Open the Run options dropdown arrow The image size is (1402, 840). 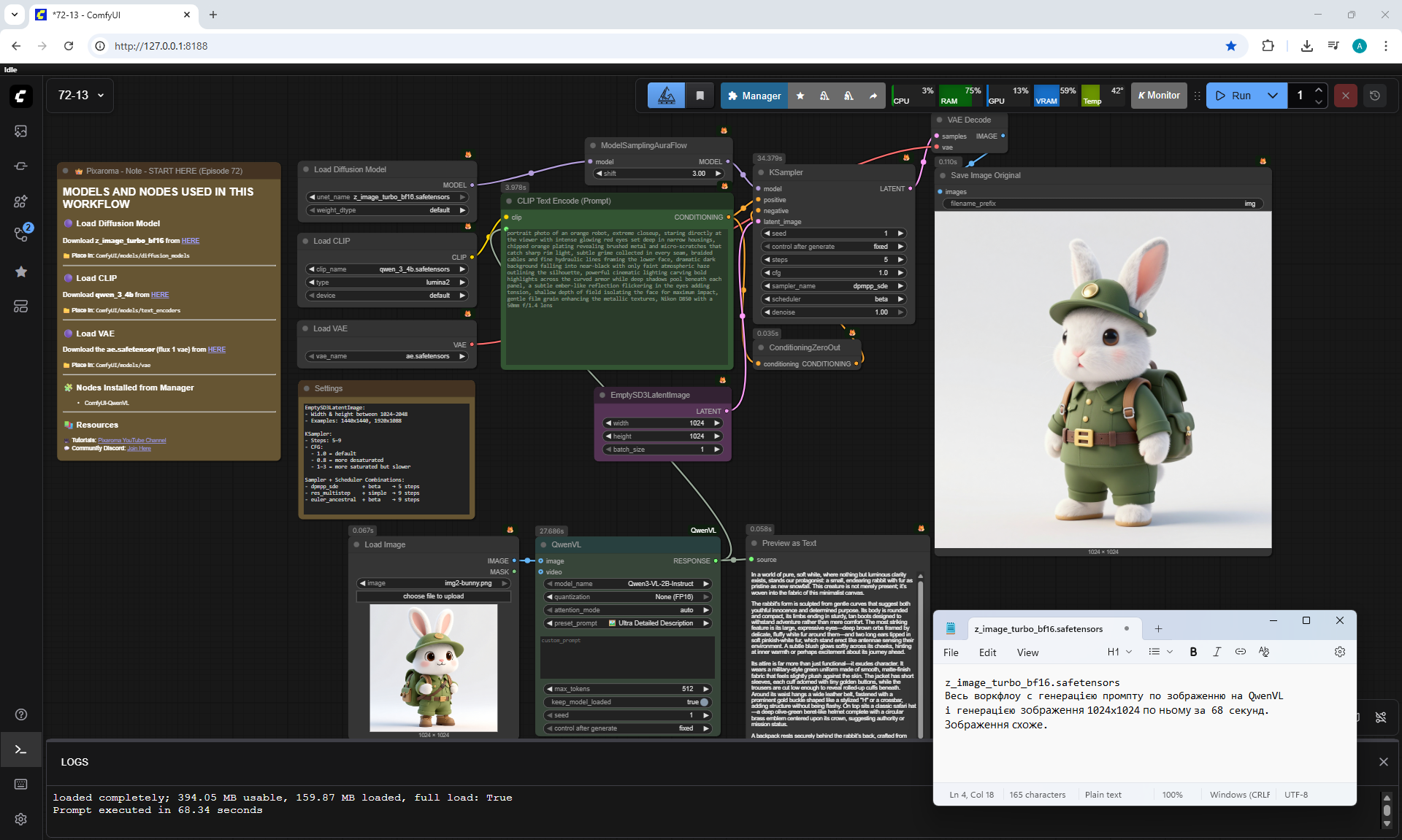click(x=1273, y=96)
